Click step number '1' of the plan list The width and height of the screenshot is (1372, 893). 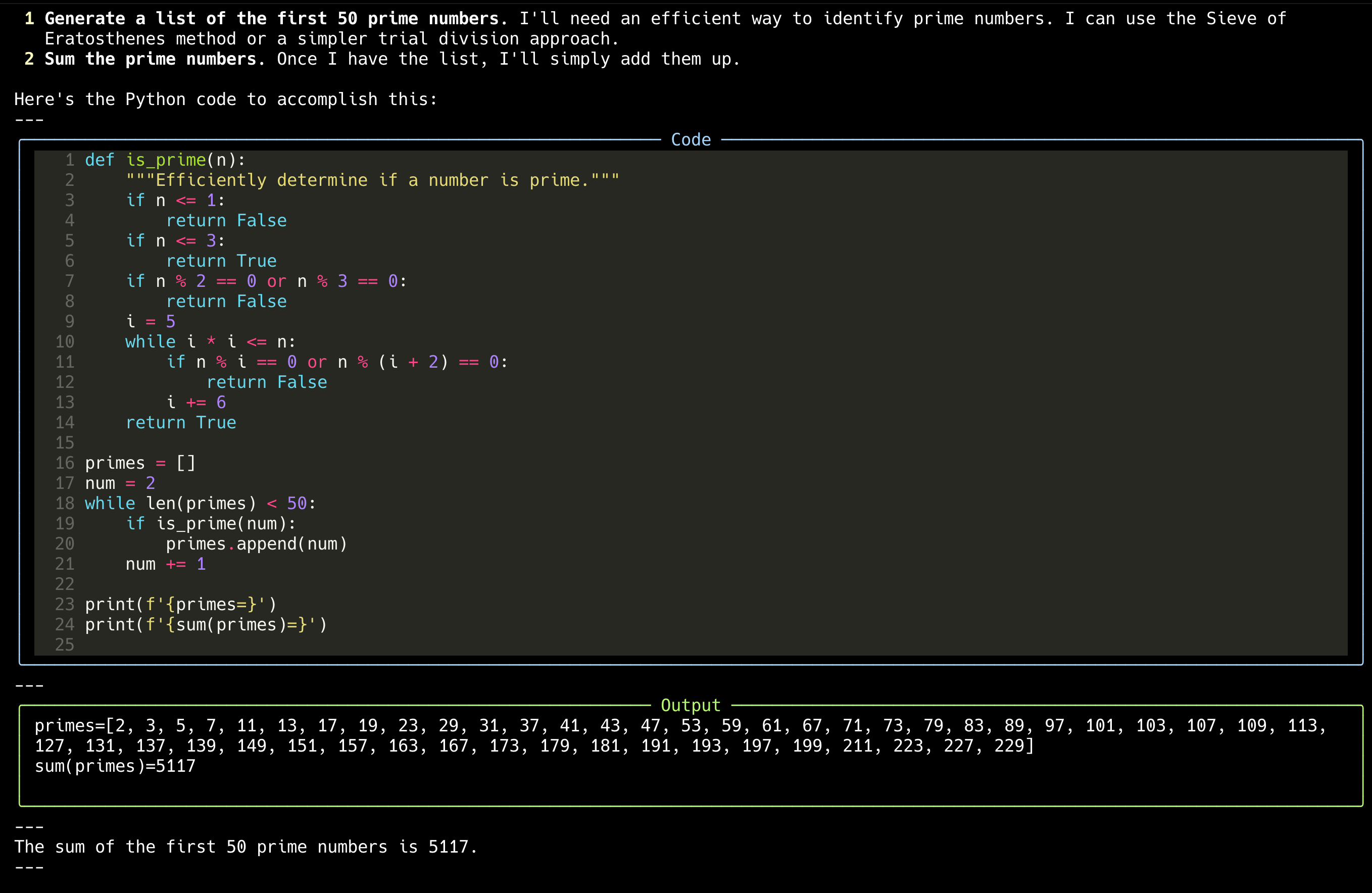pos(29,19)
